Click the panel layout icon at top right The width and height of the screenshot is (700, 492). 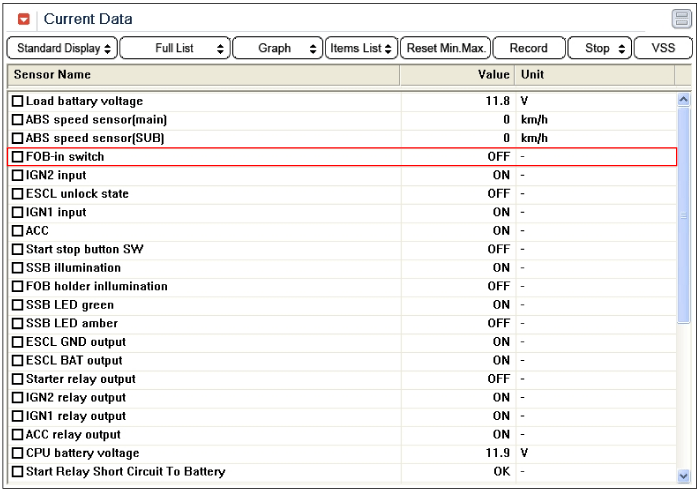coord(681,19)
